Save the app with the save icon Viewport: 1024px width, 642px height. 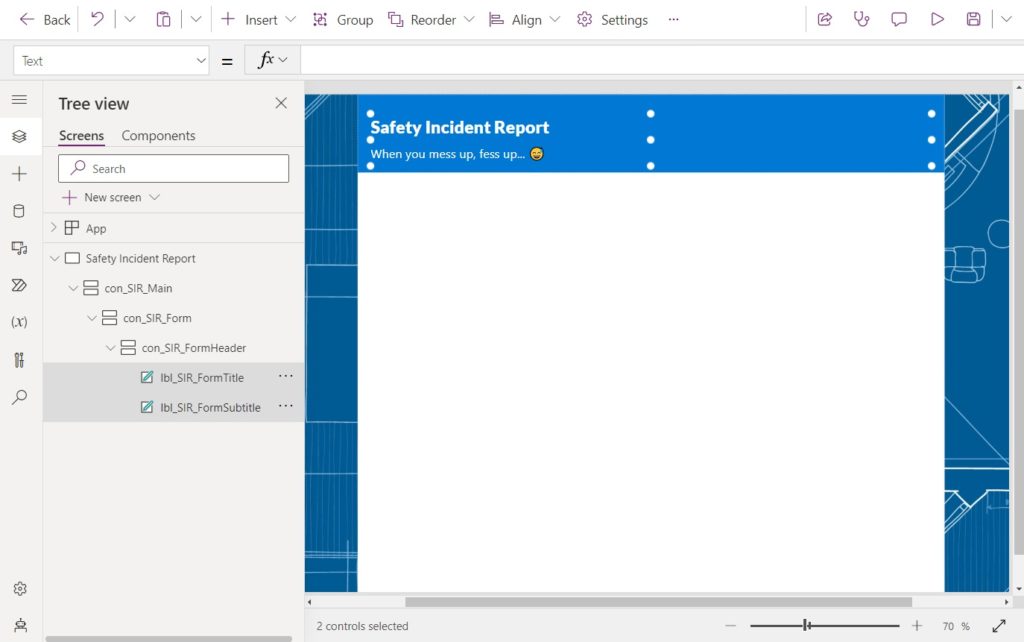(x=973, y=19)
